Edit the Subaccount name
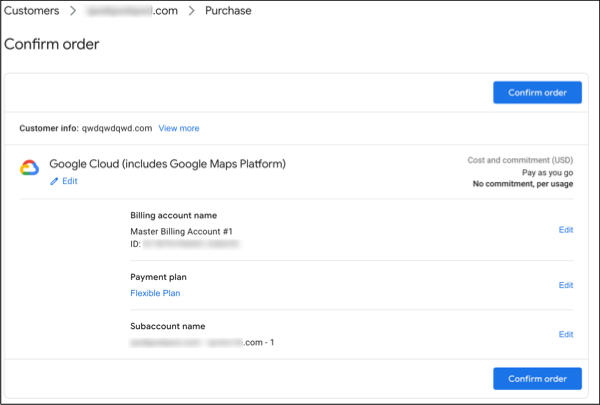Viewport: 600px width, 405px height. point(566,334)
